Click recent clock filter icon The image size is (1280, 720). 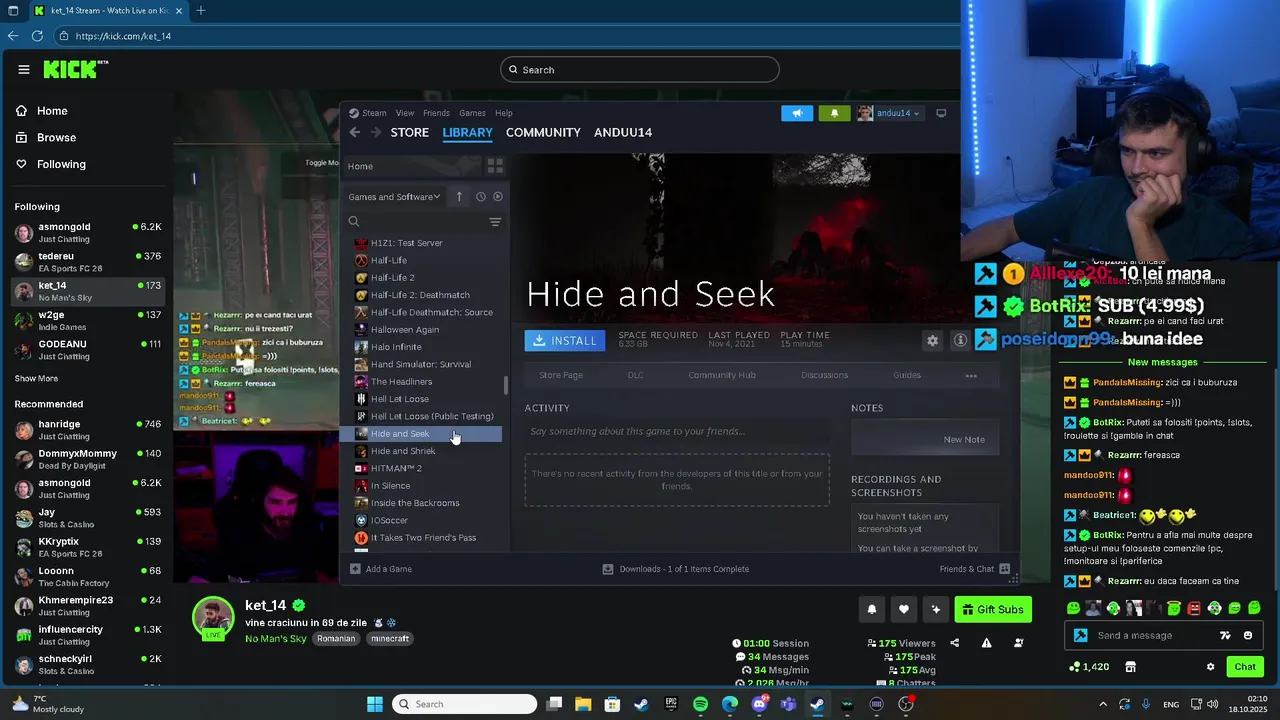pos(481,197)
